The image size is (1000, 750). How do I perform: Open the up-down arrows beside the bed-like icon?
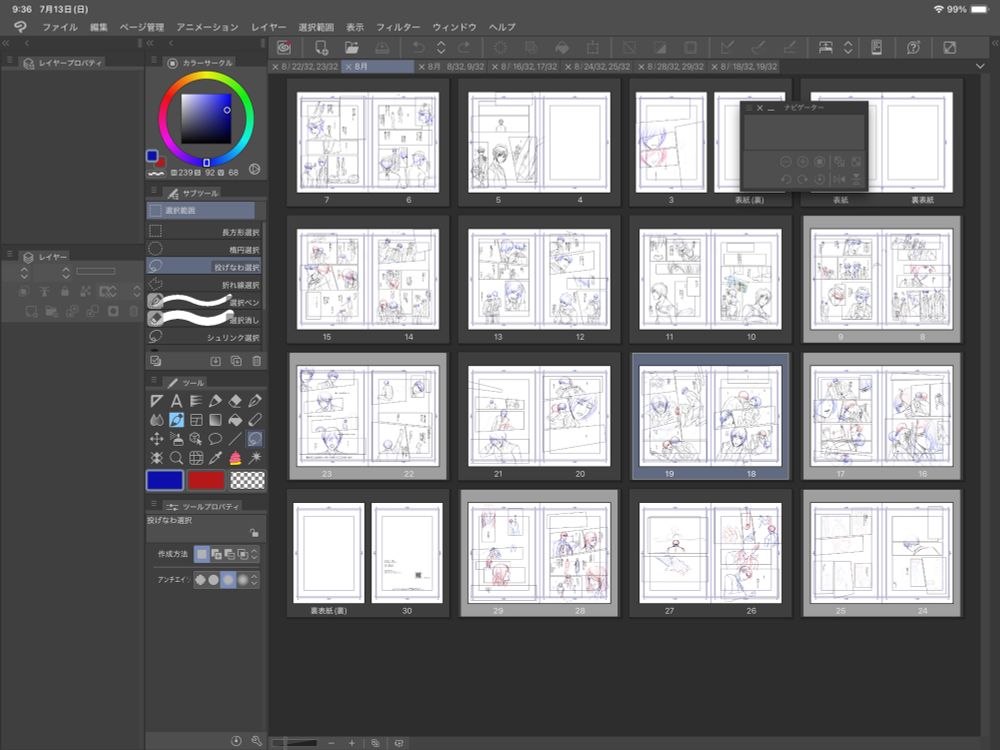coord(848,47)
